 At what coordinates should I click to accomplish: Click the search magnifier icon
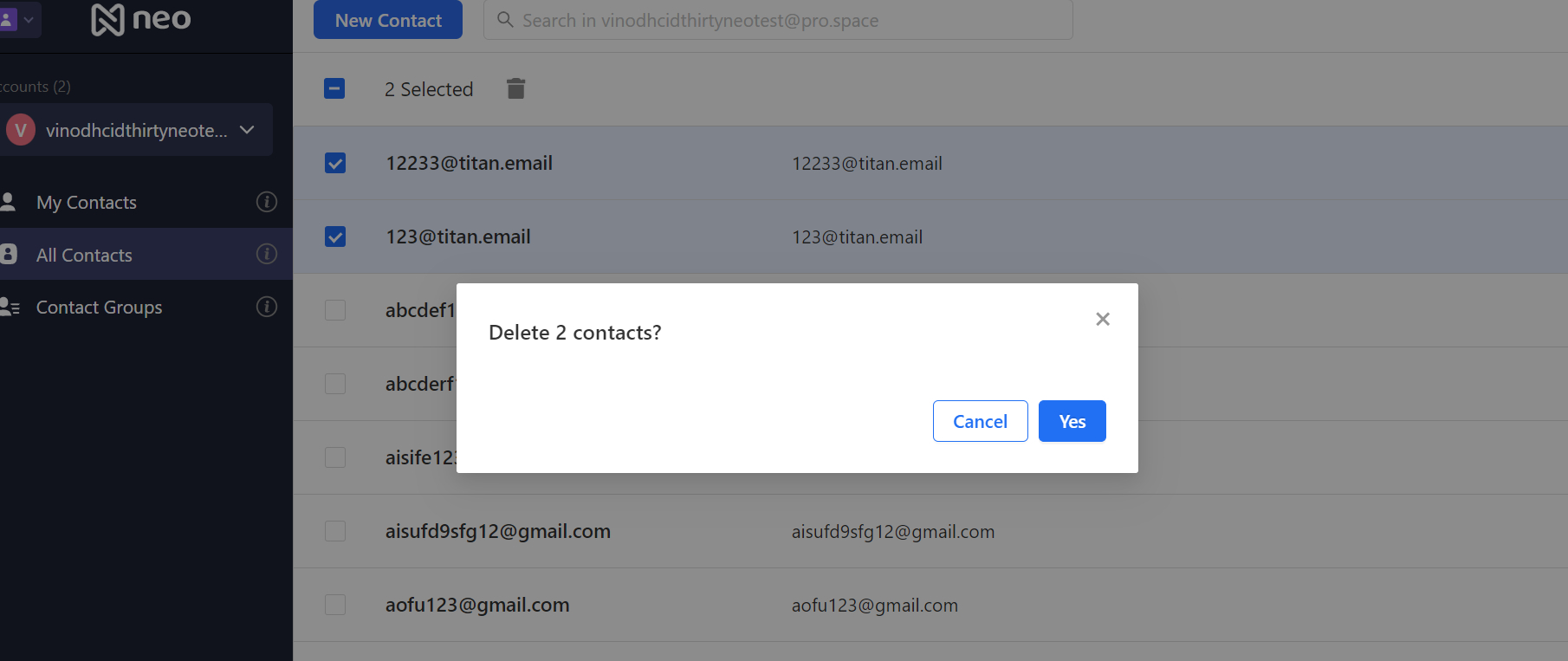(x=505, y=19)
